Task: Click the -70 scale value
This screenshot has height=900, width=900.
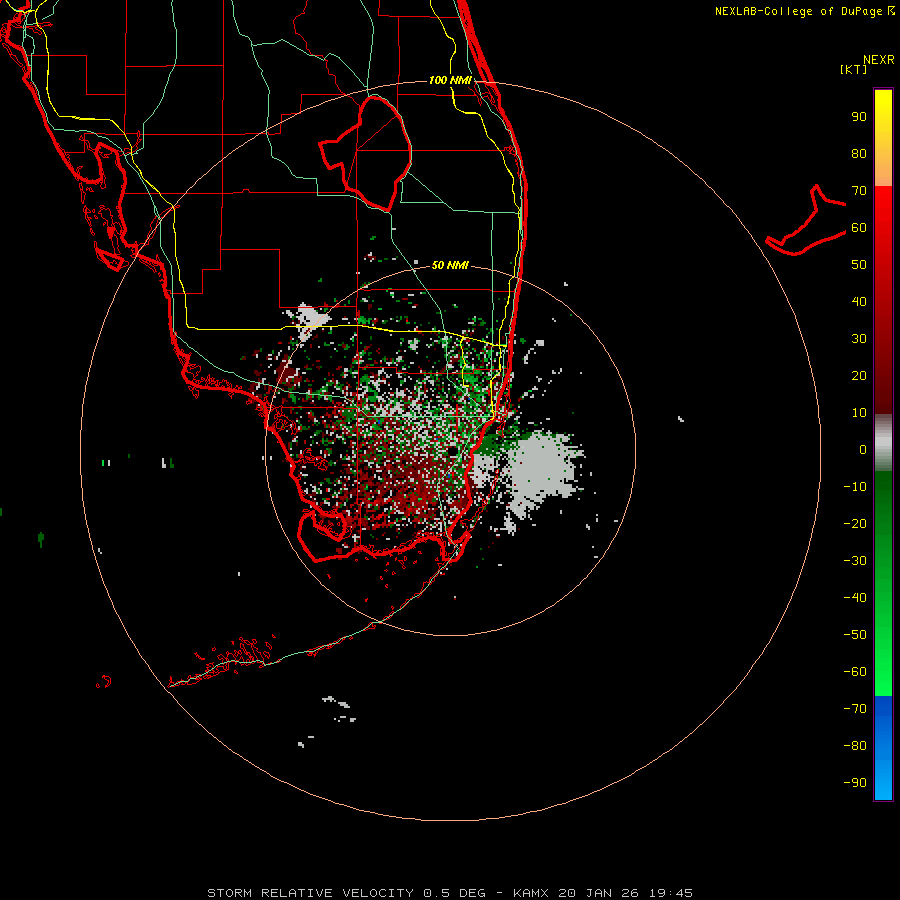Action: tap(855, 709)
